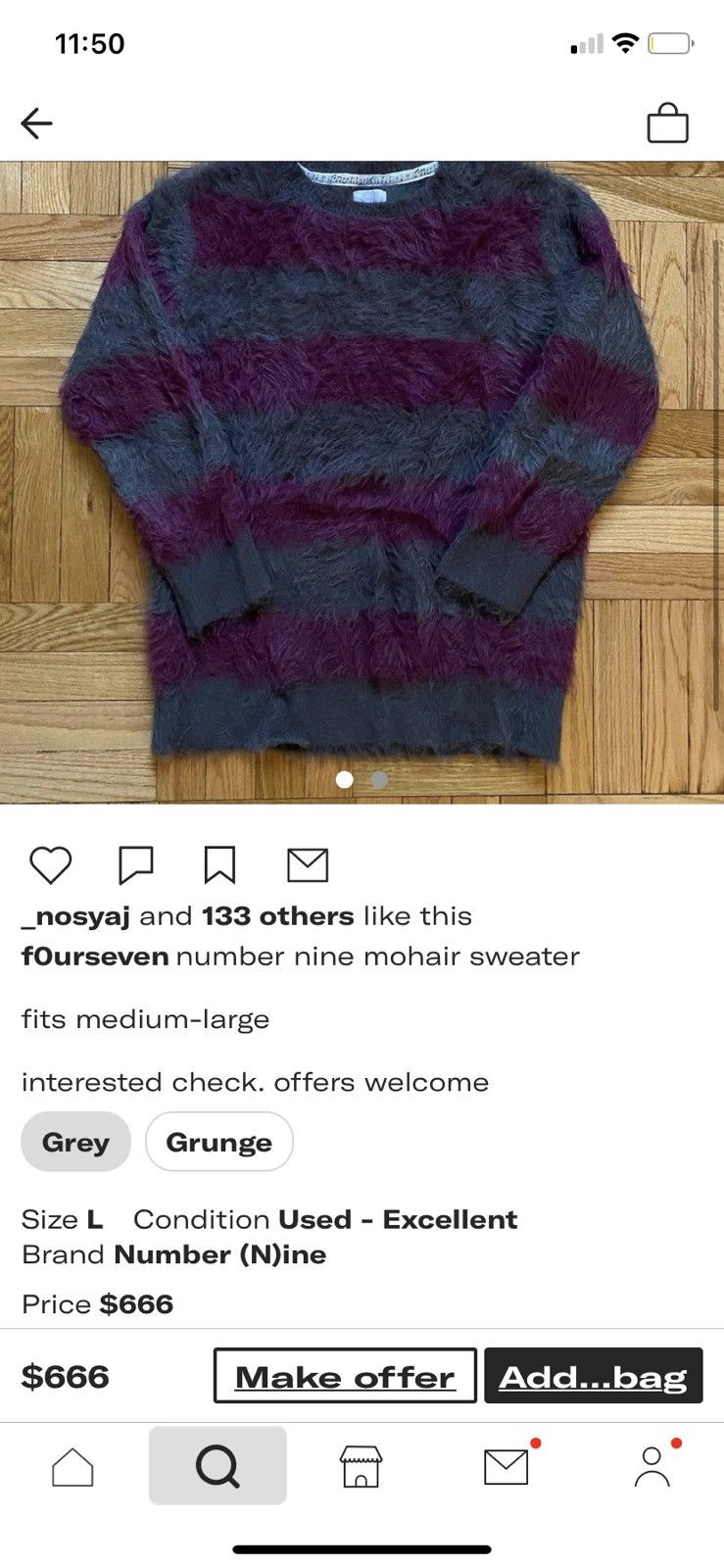Open the shopping bag icon
Screen dimensions: 724x1568
tap(667, 123)
